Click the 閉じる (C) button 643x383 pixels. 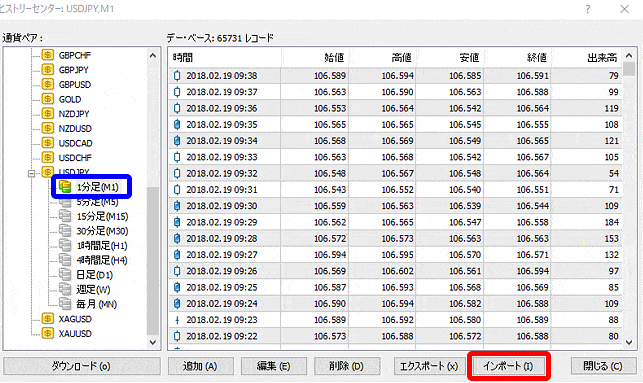point(603,366)
